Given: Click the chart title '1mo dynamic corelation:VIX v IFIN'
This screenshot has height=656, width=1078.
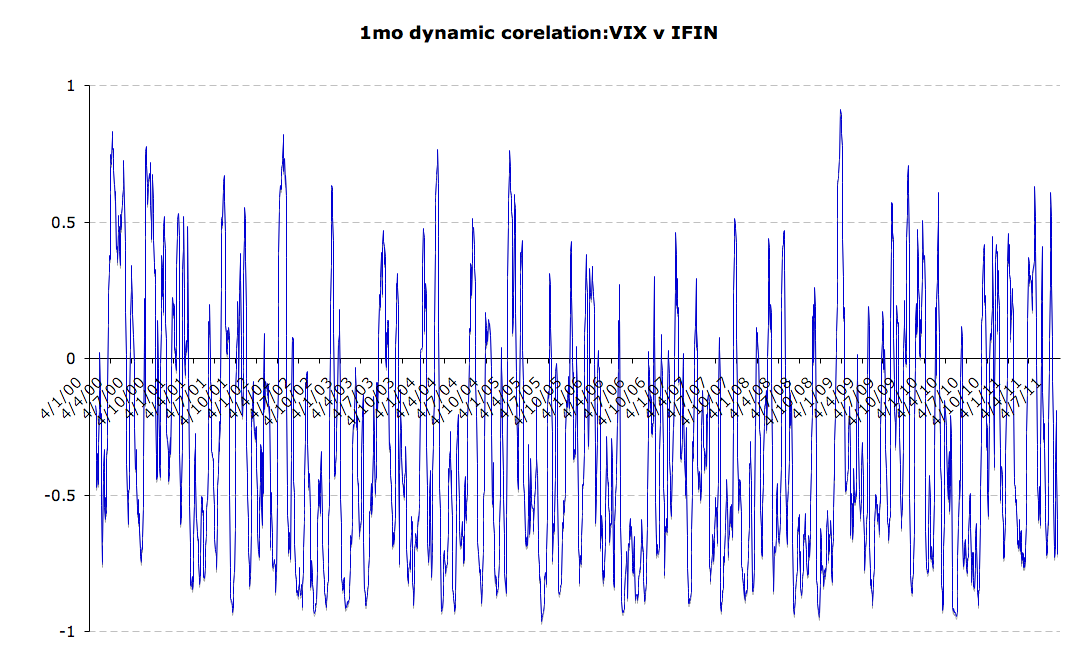Looking at the screenshot, I should tap(539, 32).
